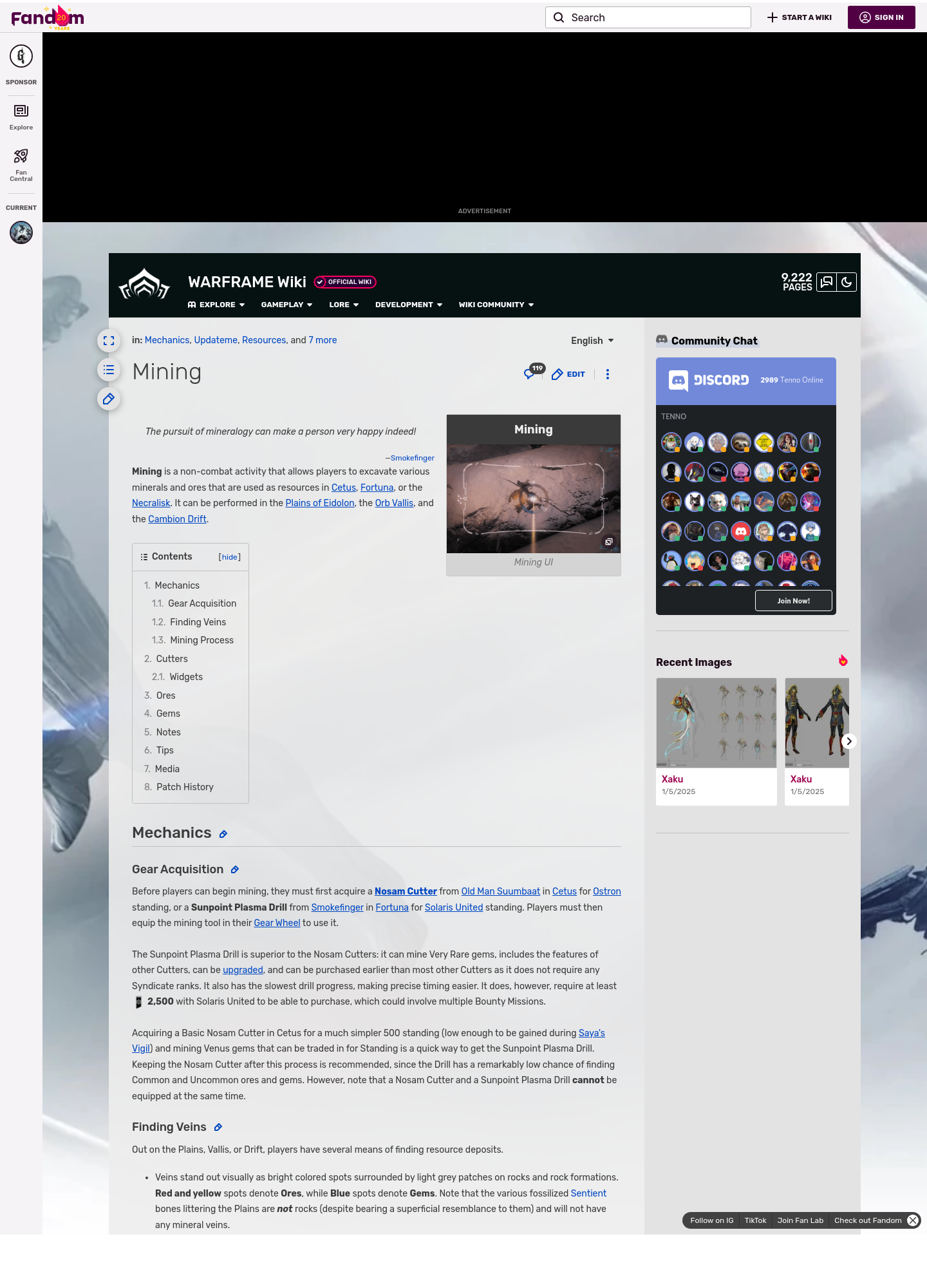Image resolution: width=927 pixels, height=1288 pixels.
Task: Click TikTok in bottom bar
Action: (755, 1220)
